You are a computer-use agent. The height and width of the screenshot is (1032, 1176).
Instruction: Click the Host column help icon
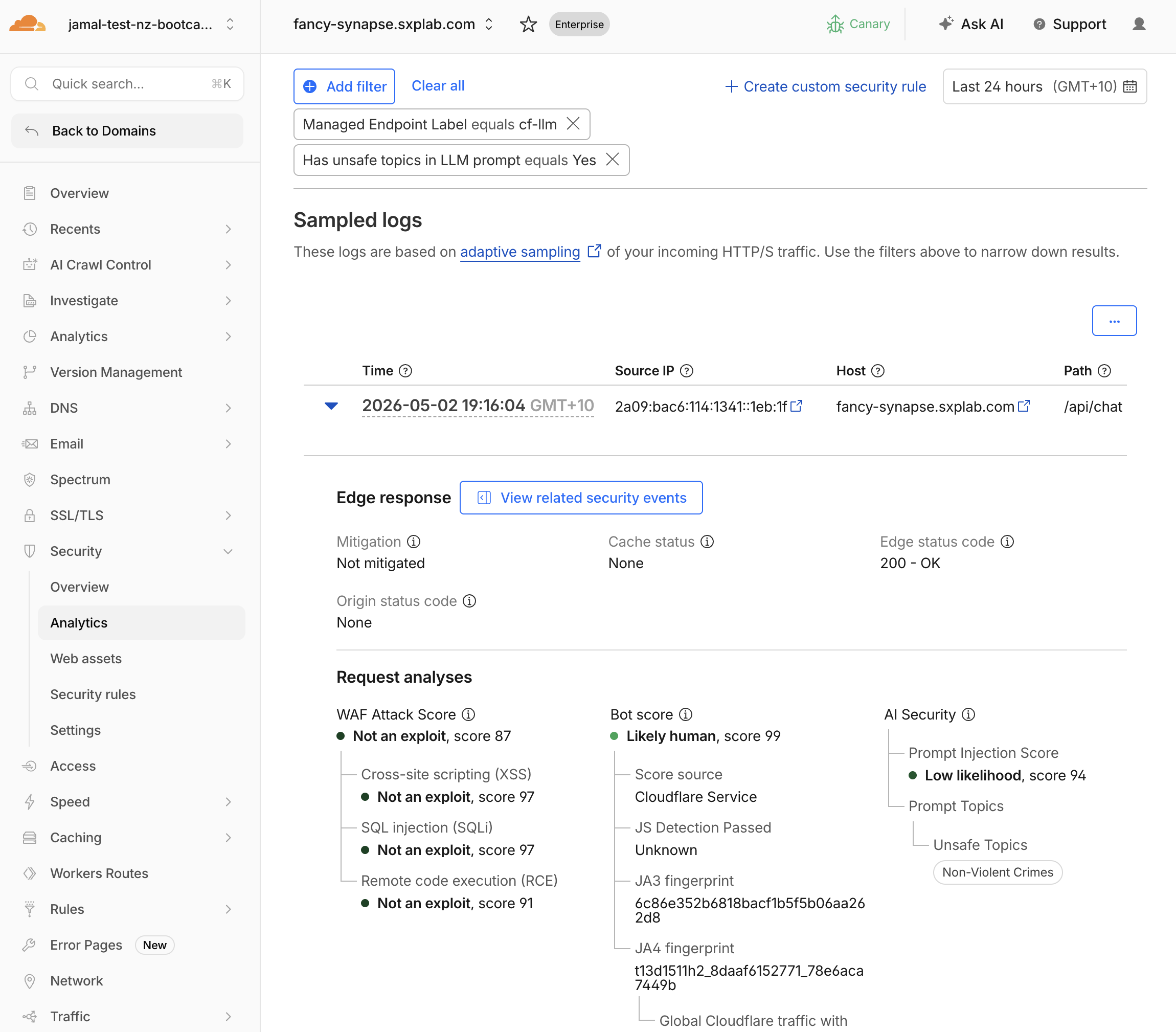(x=877, y=371)
